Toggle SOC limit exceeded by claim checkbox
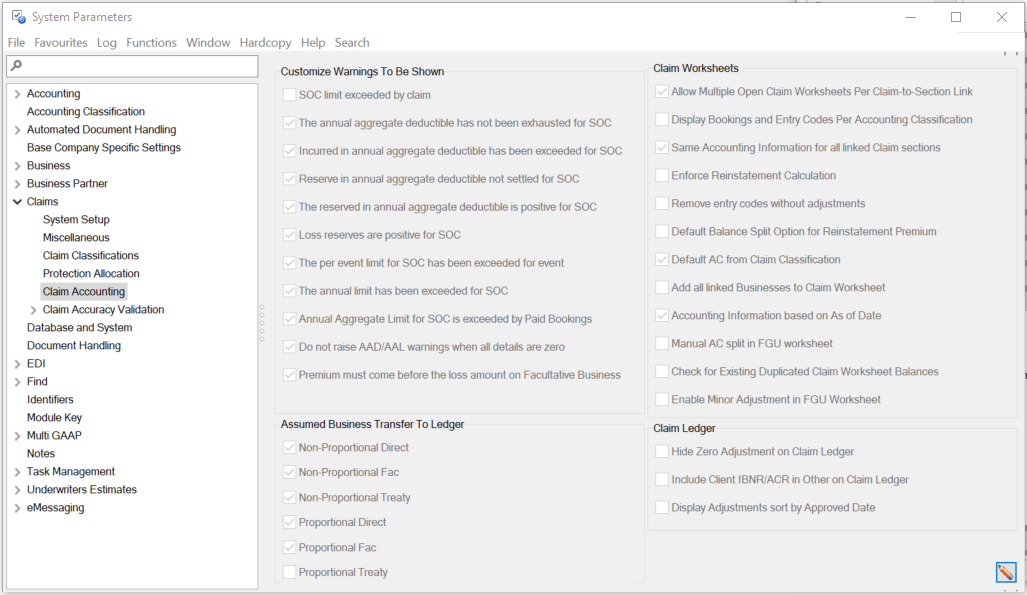 click(290, 95)
